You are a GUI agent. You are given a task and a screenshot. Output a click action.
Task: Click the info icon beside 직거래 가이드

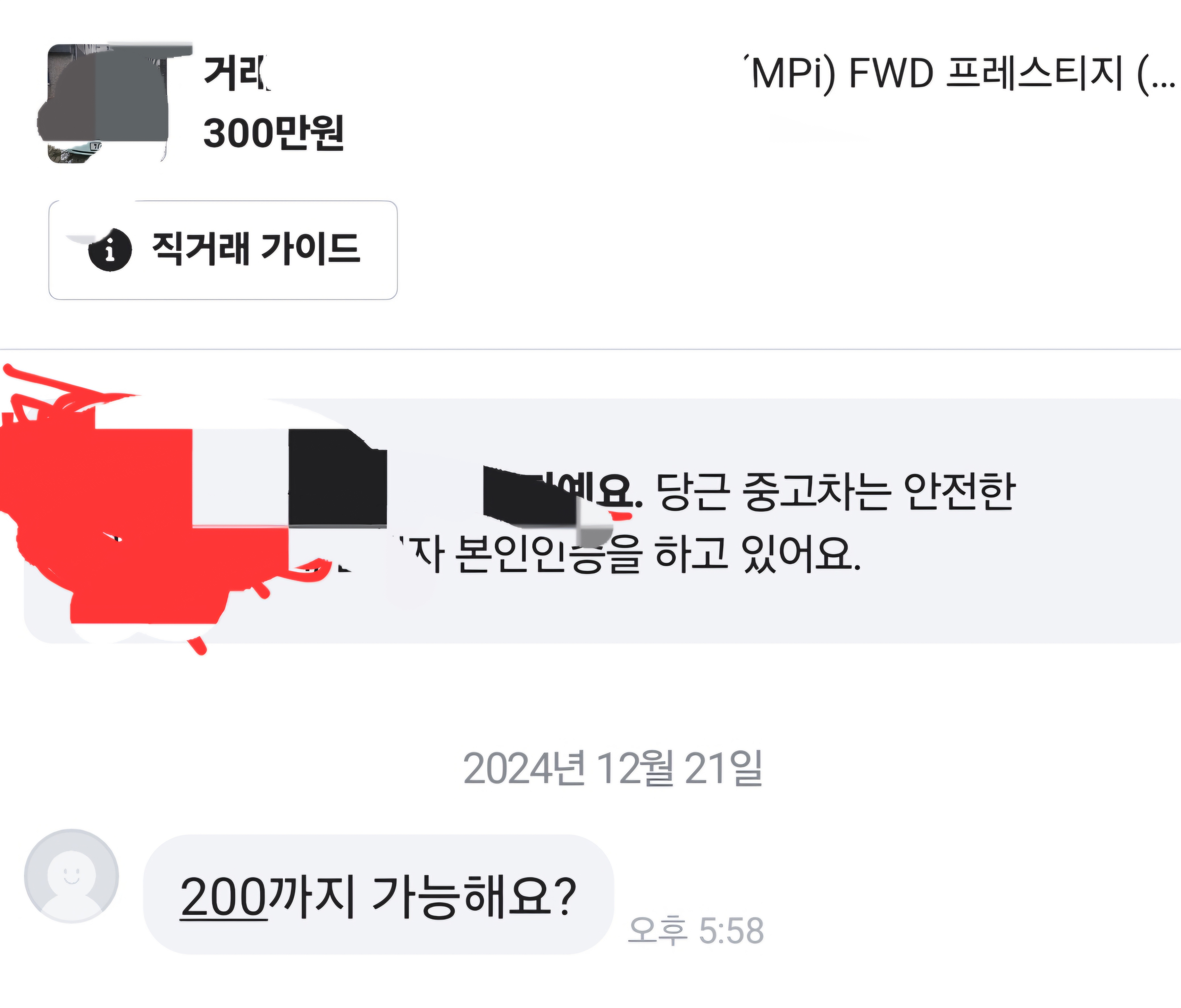point(110,249)
